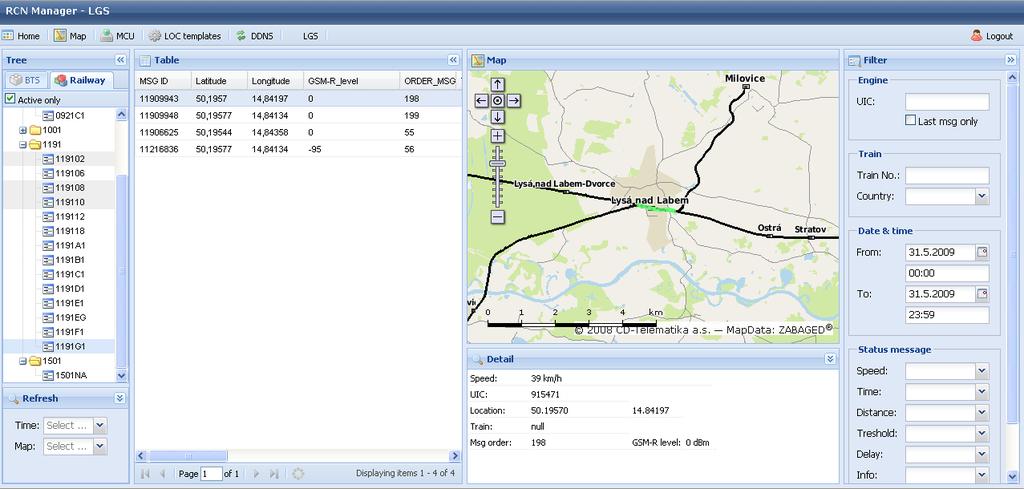The height and width of the screenshot is (489, 1024).
Task: Collapse the Detail panel
Action: (830, 359)
